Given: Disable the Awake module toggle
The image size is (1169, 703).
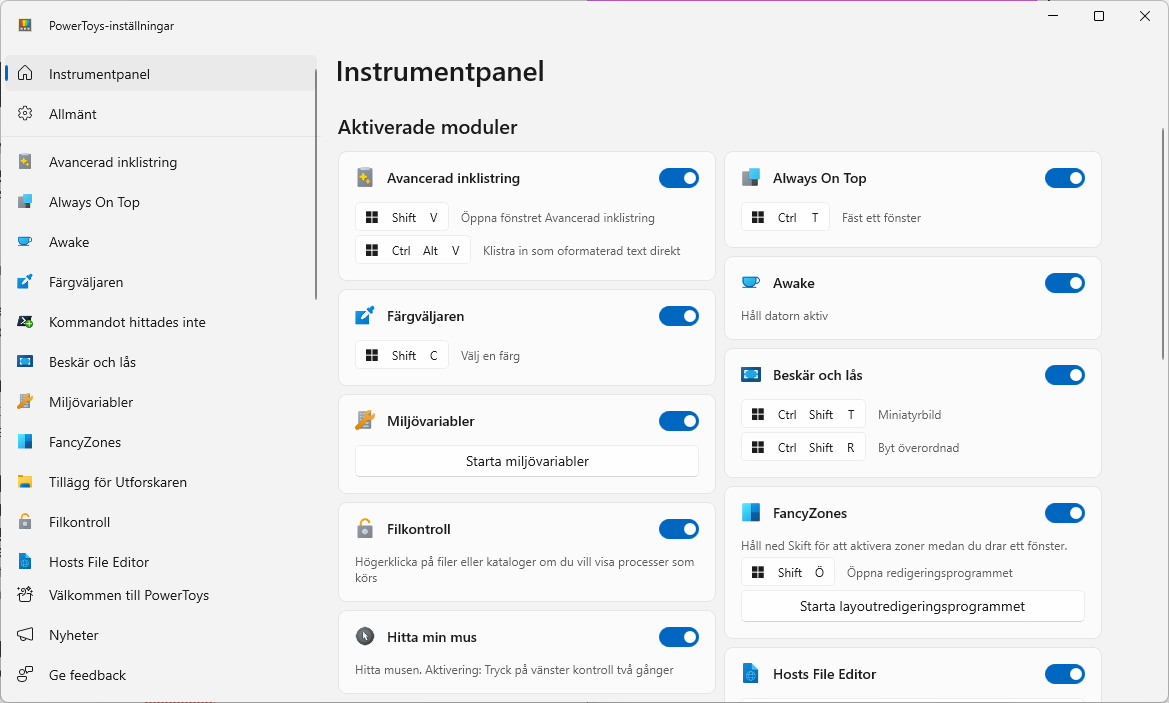Looking at the screenshot, I should (1064, 283).
